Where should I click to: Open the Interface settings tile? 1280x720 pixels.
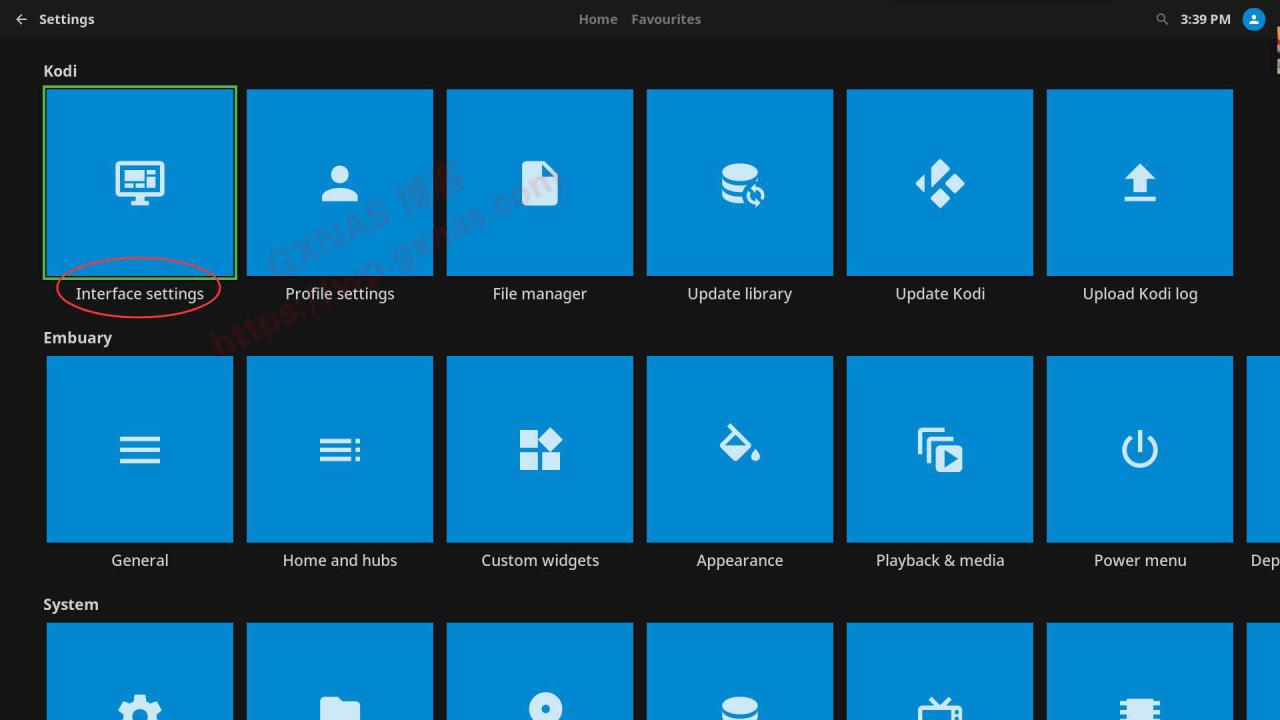tap(140, 183)
